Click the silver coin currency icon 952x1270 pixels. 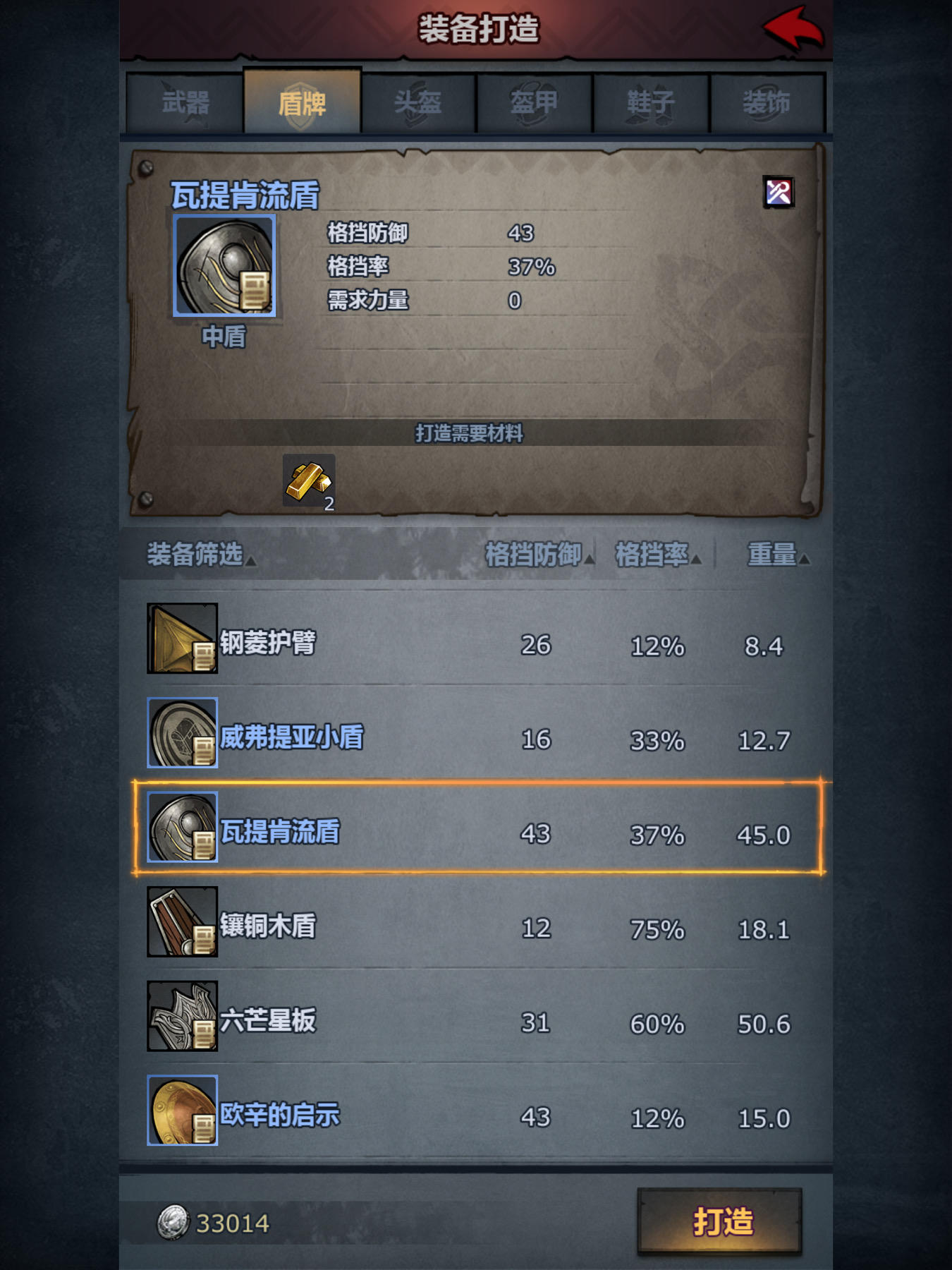(172, 1222)
